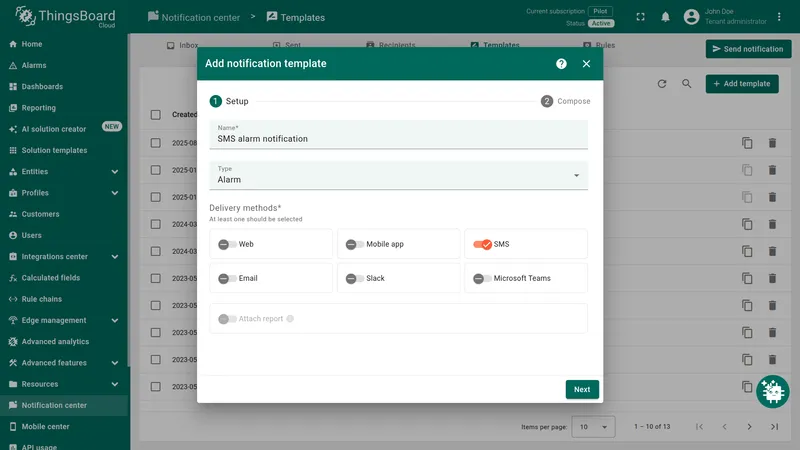Open the AI assistant chat bubble
This screenshot has height=450, width=800.
772,392
